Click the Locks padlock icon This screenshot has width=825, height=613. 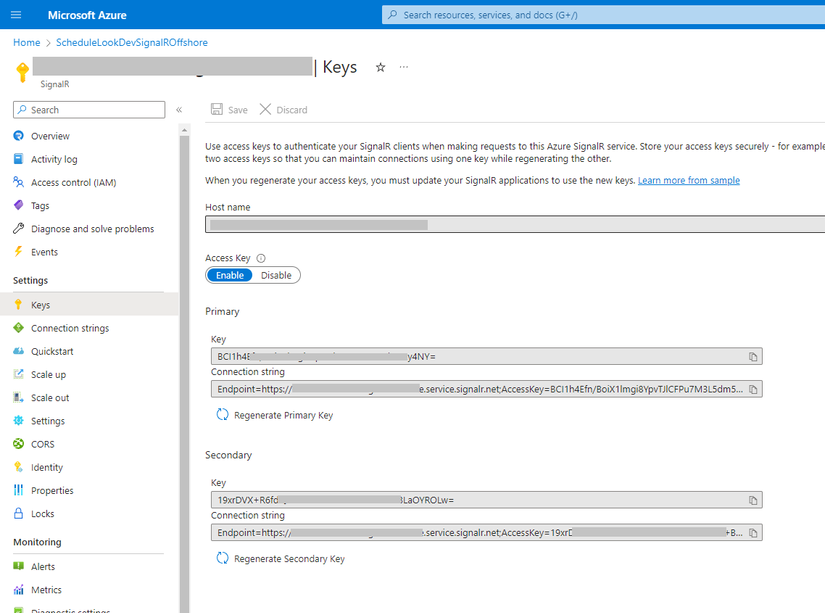pyautogui.click(x=18, y=513)
